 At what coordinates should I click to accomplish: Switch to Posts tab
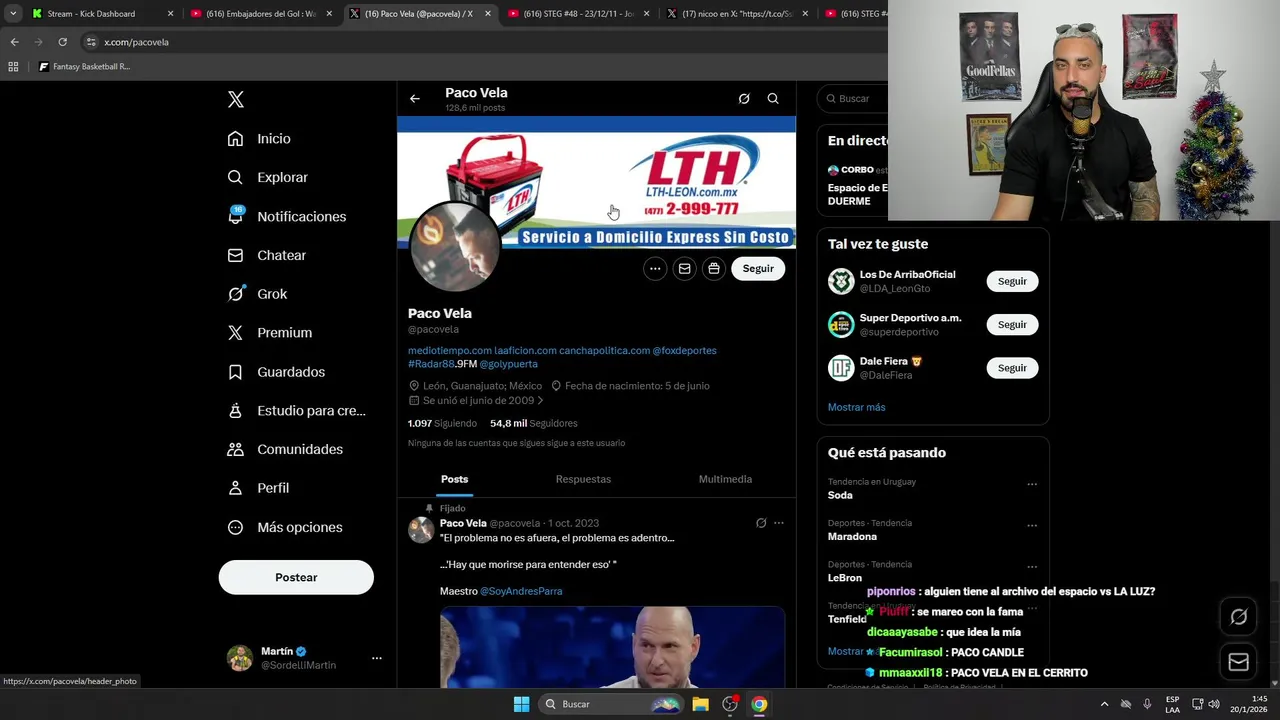pos(454,479)
